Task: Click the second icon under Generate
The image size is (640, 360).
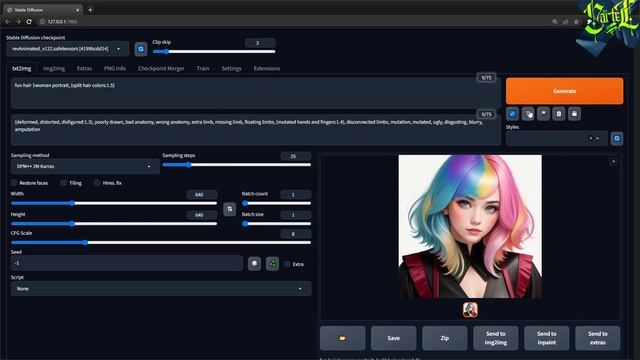Action: (x=528, y=114)
